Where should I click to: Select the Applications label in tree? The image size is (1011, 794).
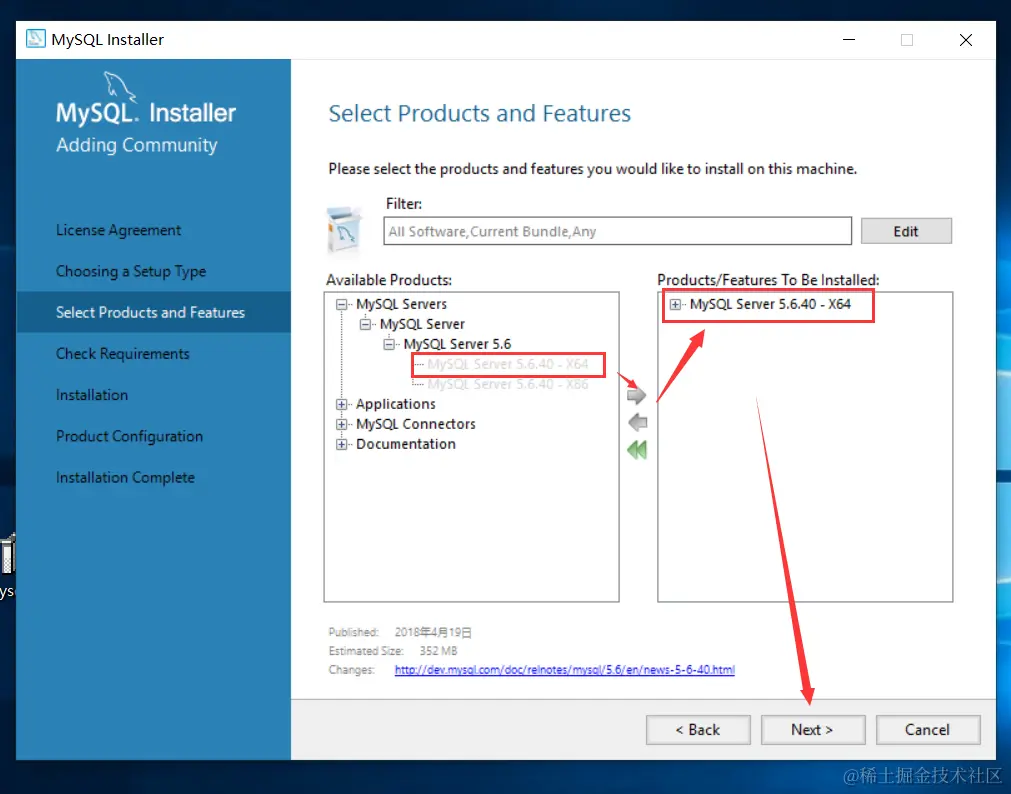pyautogui.click(x=396, y=404)
